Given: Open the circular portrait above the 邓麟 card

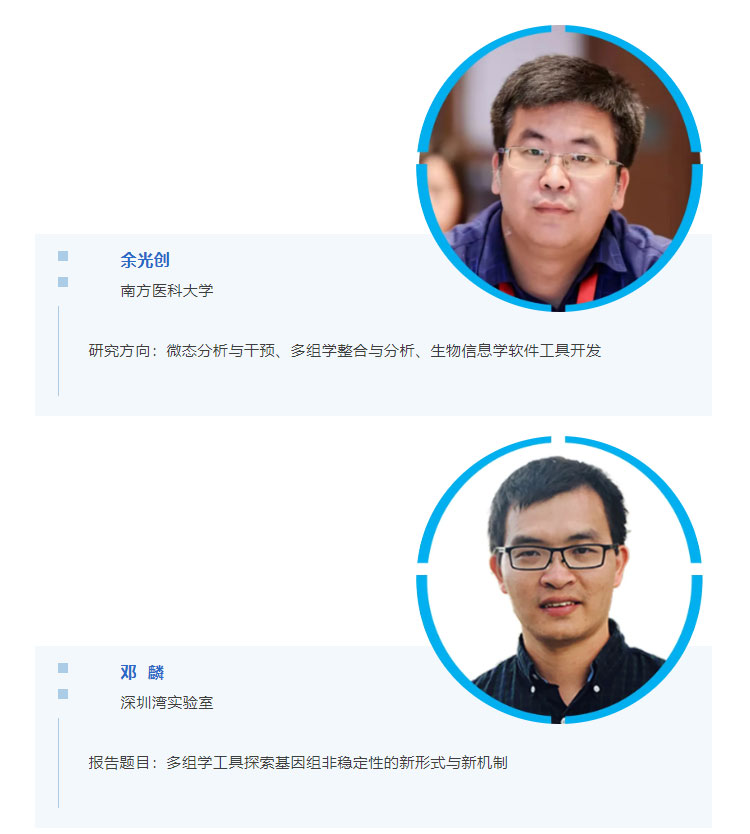Looking at the screenshot, I should point(559,580).
